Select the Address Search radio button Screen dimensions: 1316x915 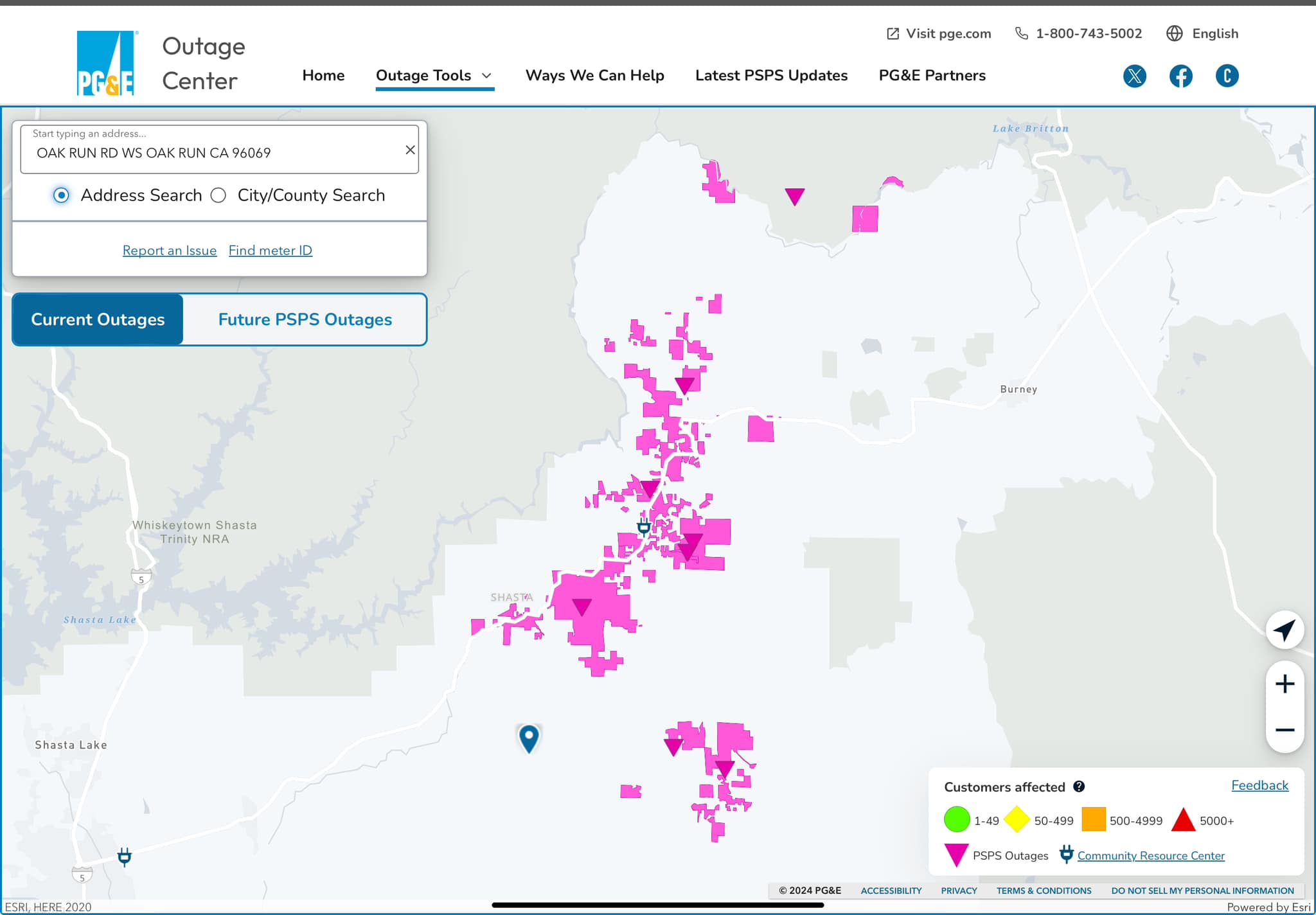pyautogui.click(x=61, y=195)
